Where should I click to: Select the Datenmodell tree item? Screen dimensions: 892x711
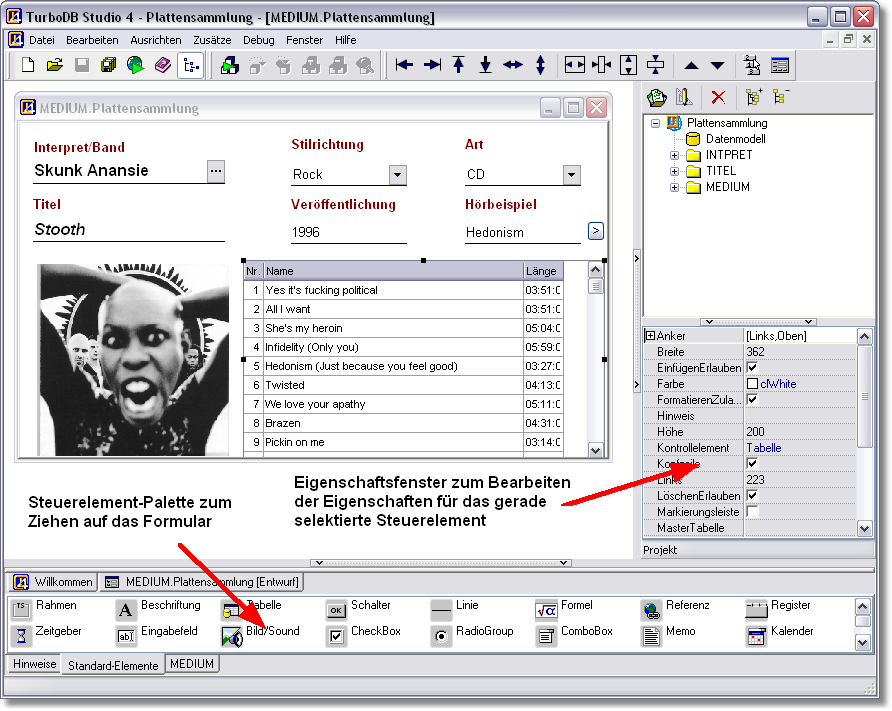click(736, 139)
